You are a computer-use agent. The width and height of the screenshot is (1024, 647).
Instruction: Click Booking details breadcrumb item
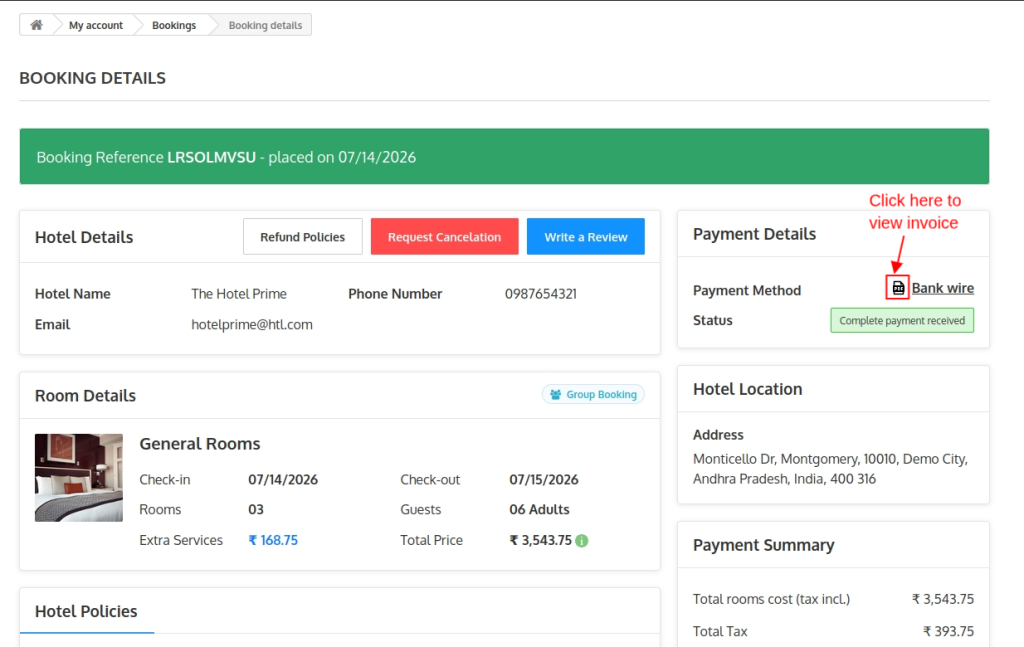pyautogui.click(x=265, y=25)
